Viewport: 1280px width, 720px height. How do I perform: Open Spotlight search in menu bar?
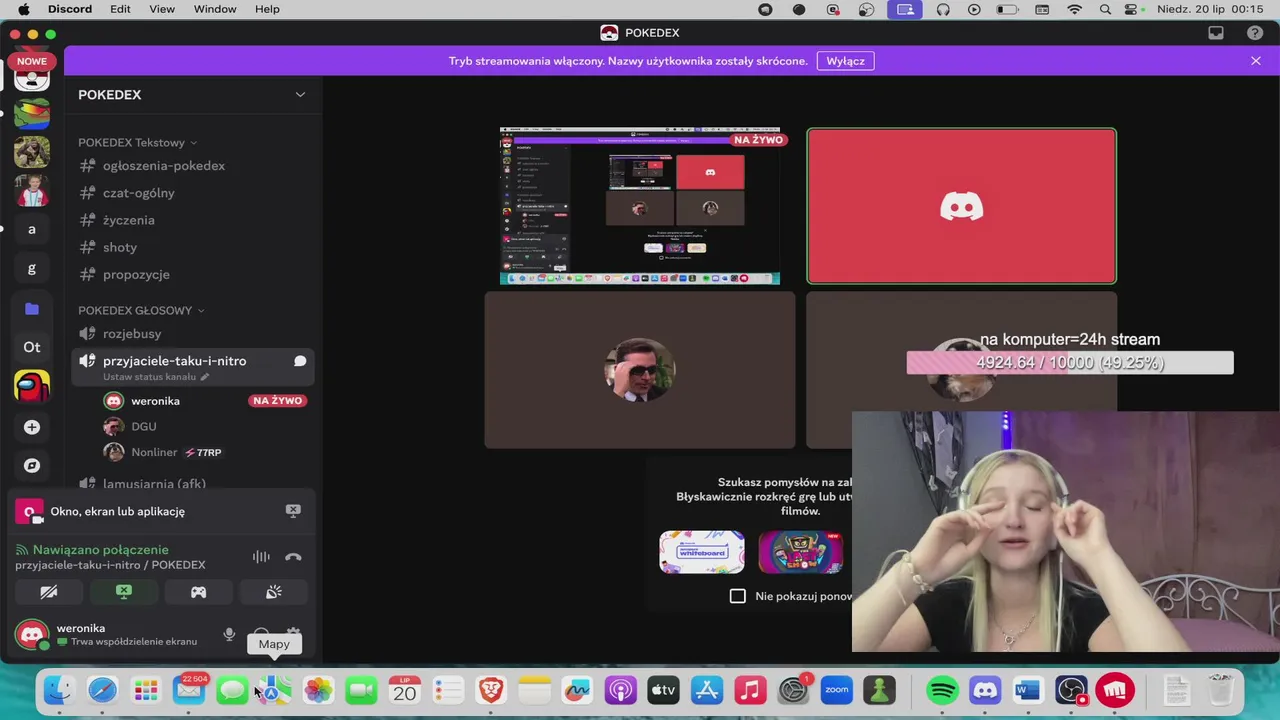[1105, 9]
